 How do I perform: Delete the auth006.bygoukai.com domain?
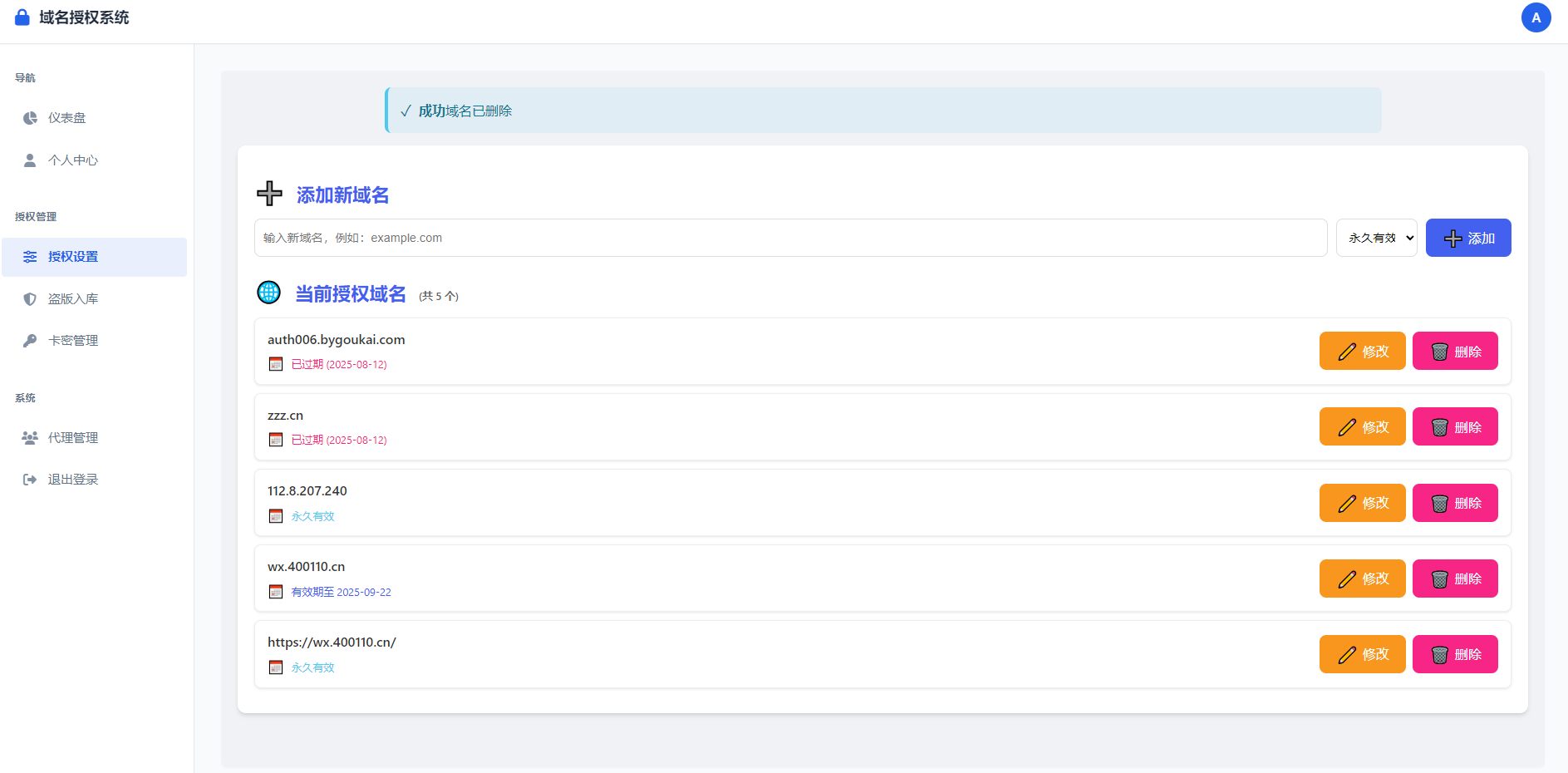click(1454, 352)
